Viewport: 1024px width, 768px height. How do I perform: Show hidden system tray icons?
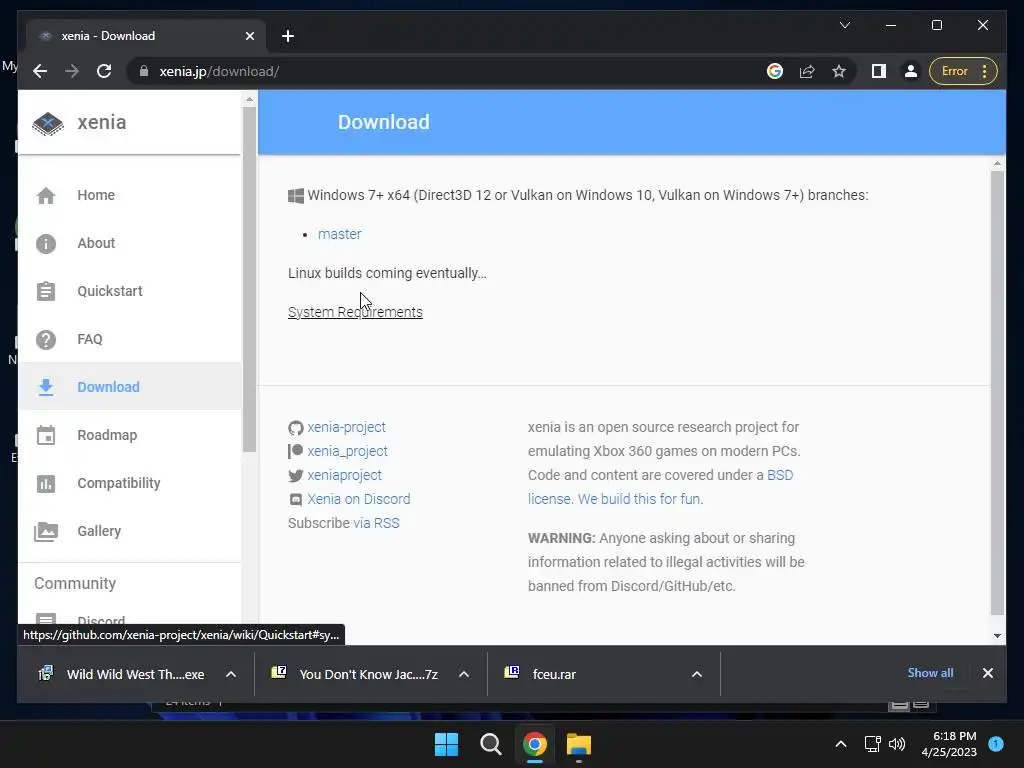(841, 744)
